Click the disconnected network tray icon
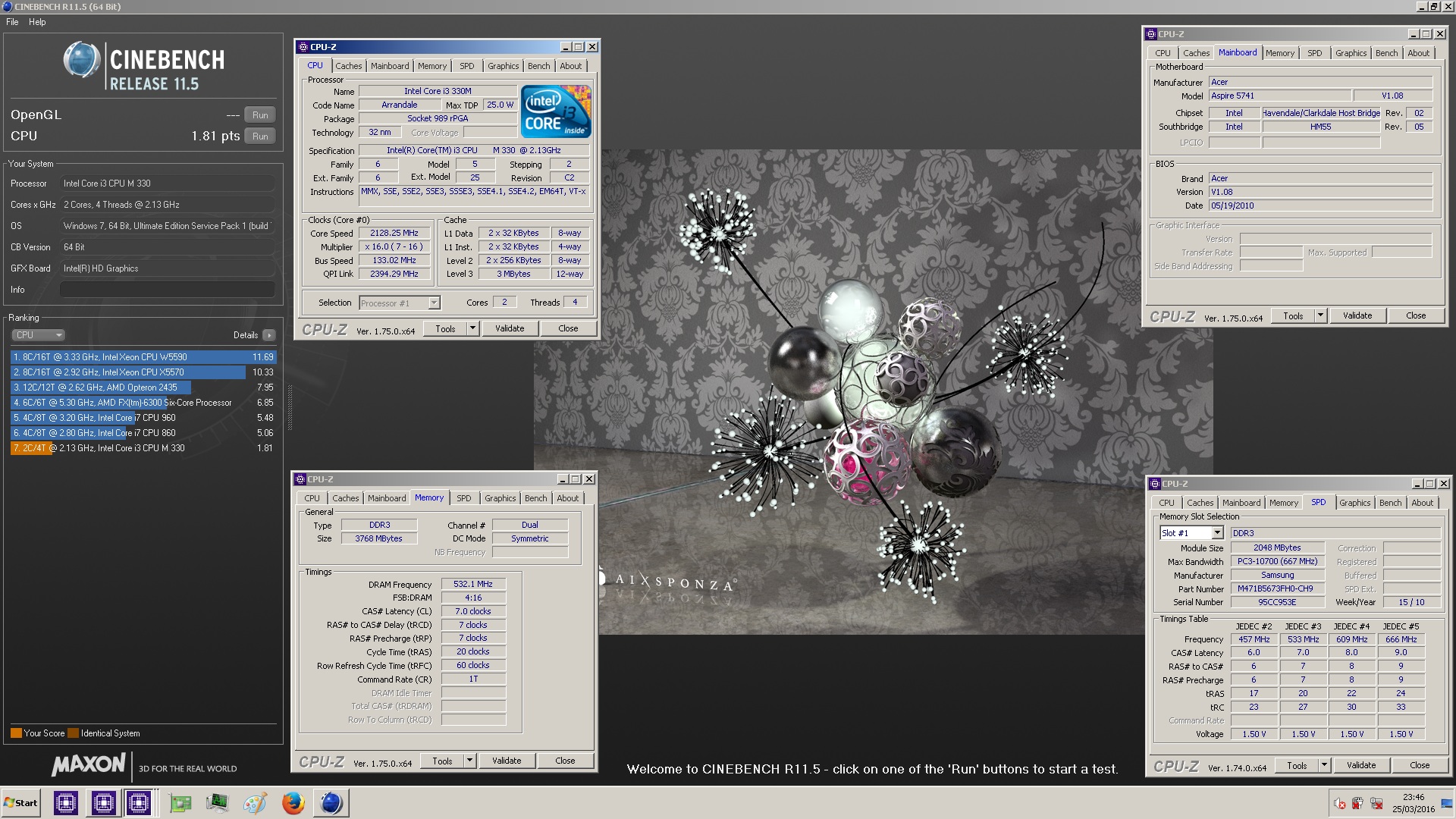 pyautogui.click(x=1376, y=804)
